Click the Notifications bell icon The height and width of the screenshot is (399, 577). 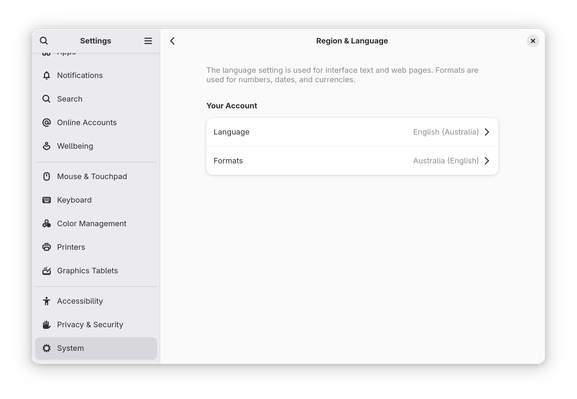(46, 75)
